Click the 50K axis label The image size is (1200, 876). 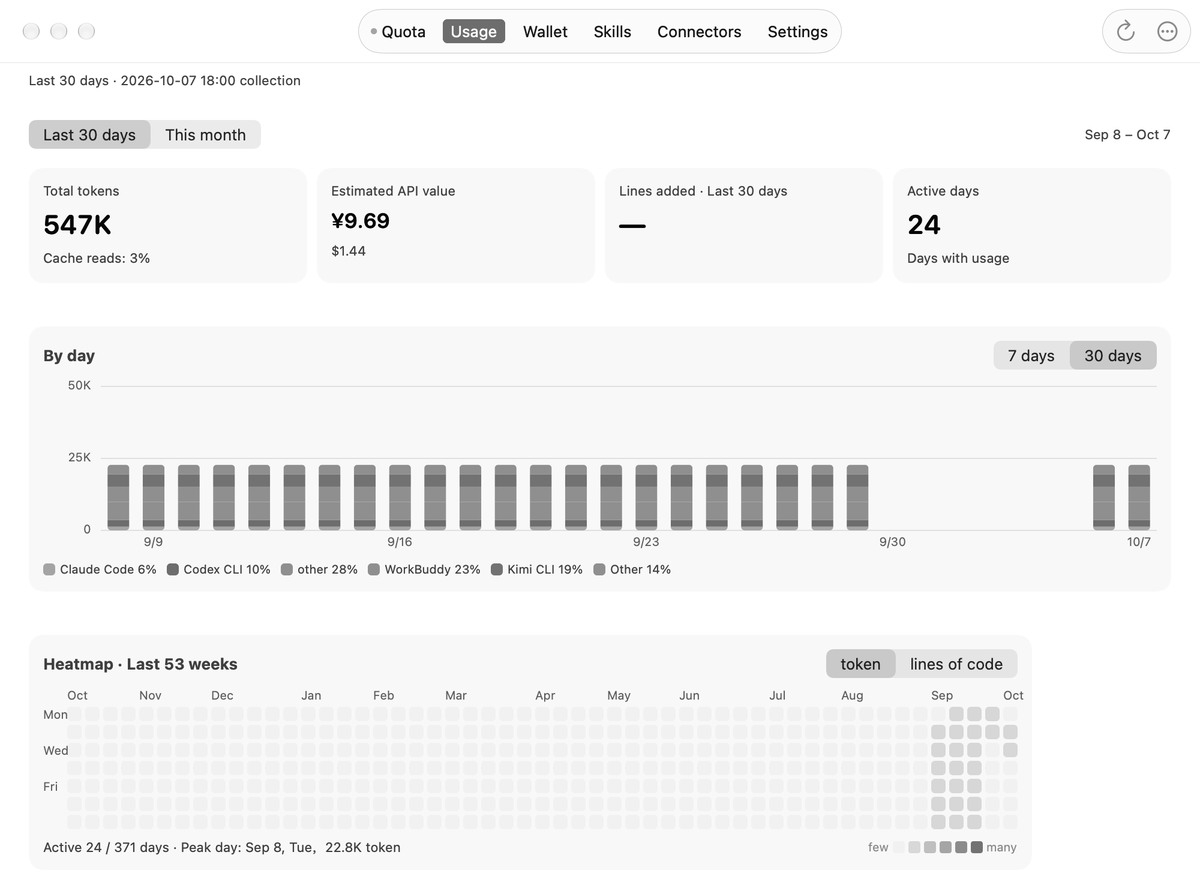[x=79, y=385]
